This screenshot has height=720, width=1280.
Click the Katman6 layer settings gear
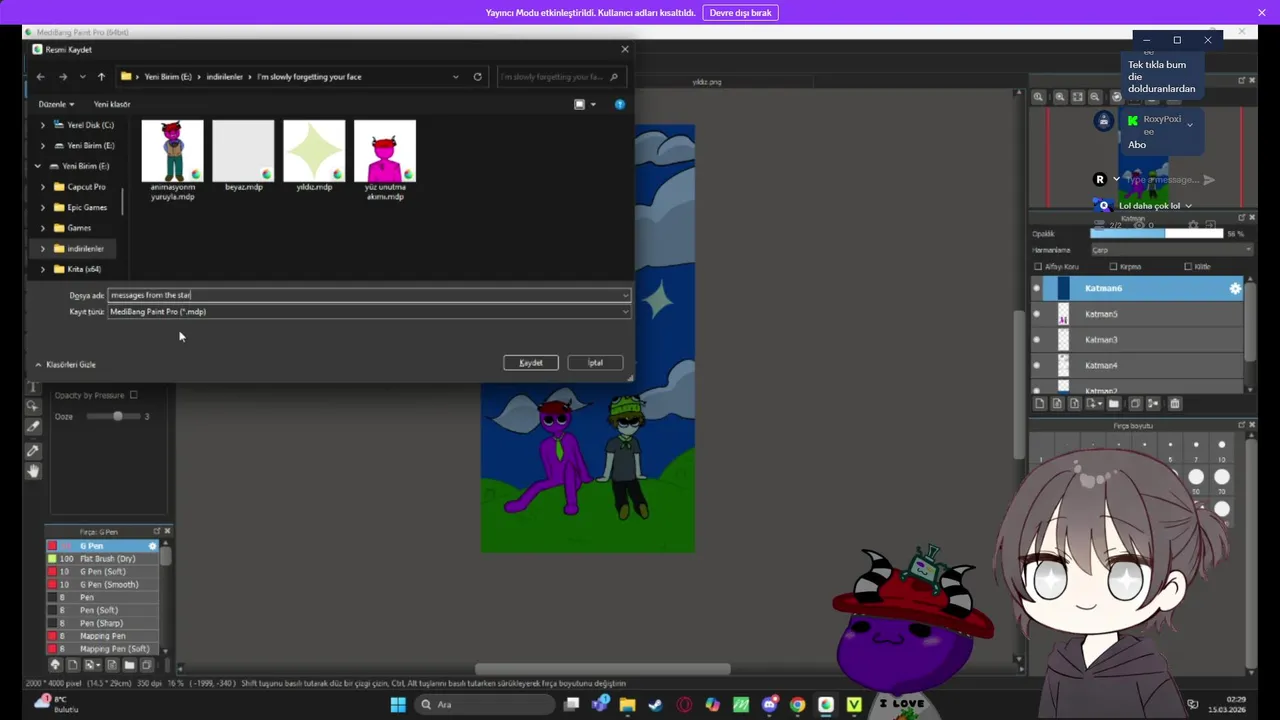click(1235, 288)
